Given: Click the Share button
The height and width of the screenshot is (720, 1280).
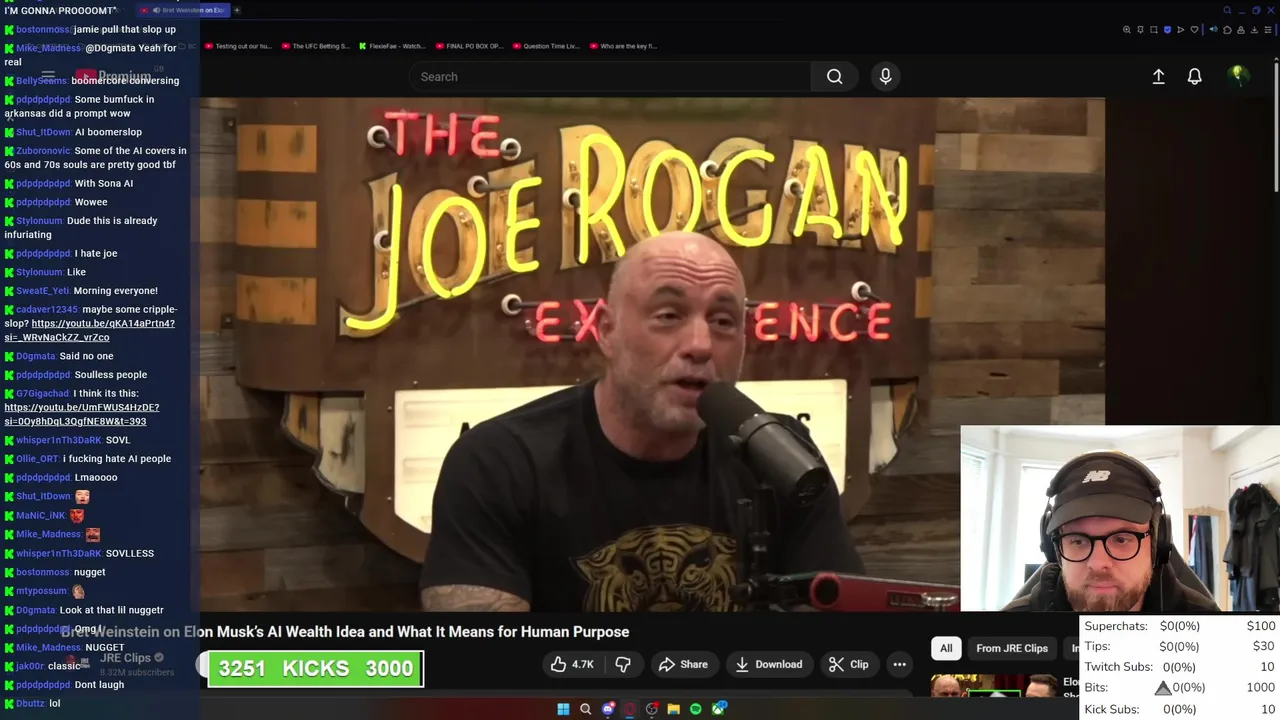Looking at the screenshot, I should [x=683, y=664].
